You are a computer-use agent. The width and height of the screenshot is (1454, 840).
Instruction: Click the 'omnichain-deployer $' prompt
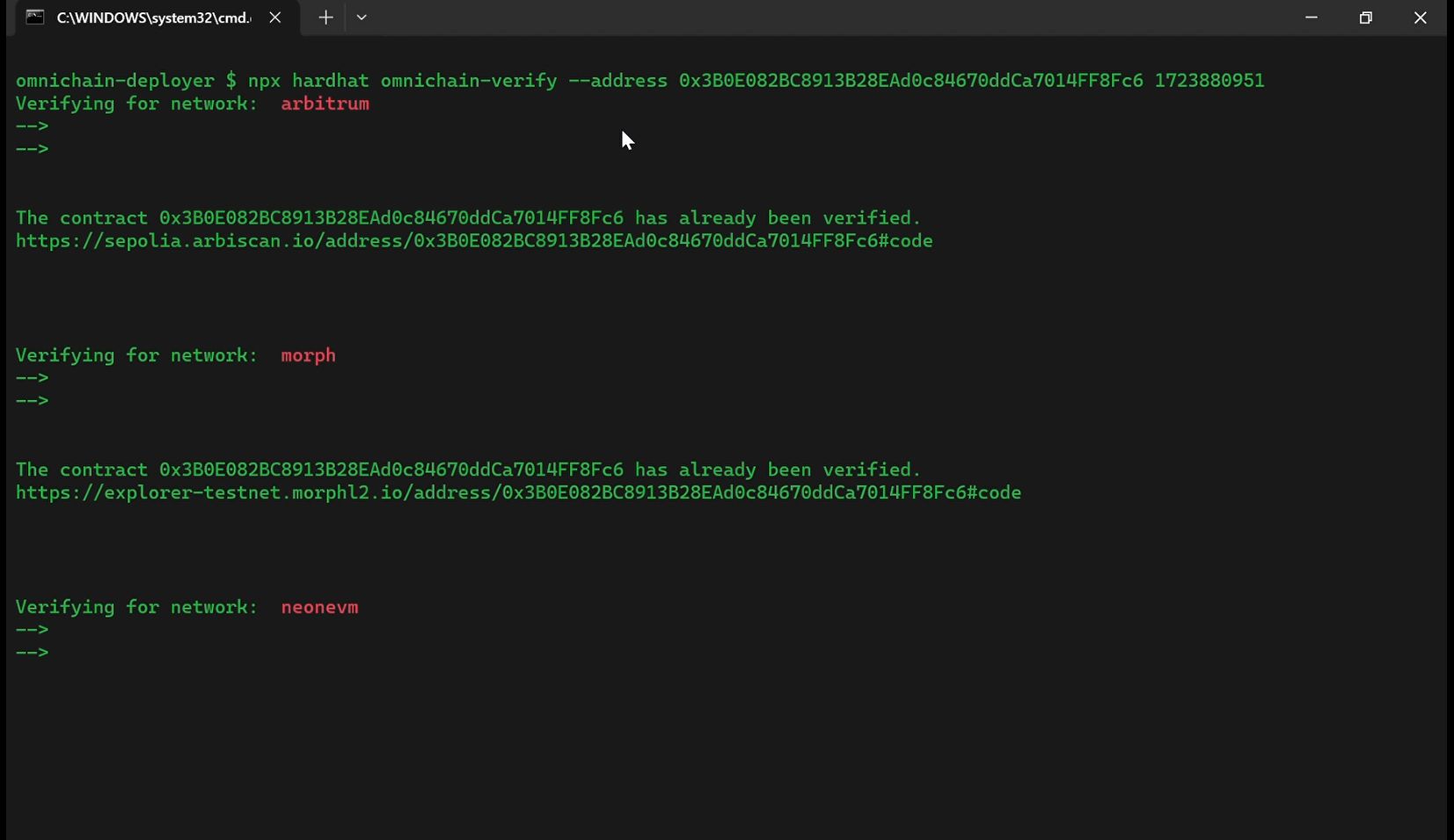(x=126, y=81)
